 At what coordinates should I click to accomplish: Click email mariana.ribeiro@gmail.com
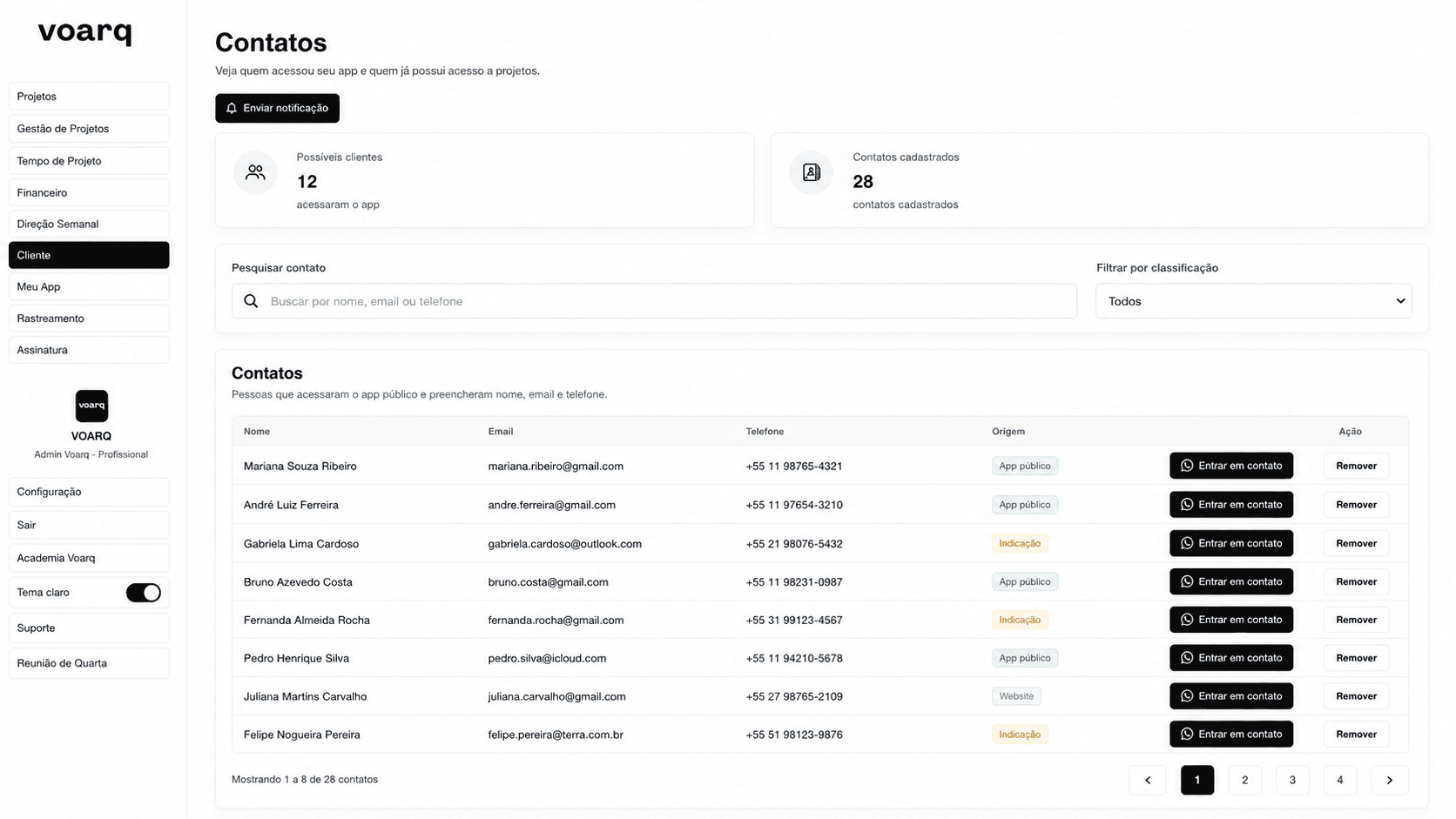[x=556, y=467]
